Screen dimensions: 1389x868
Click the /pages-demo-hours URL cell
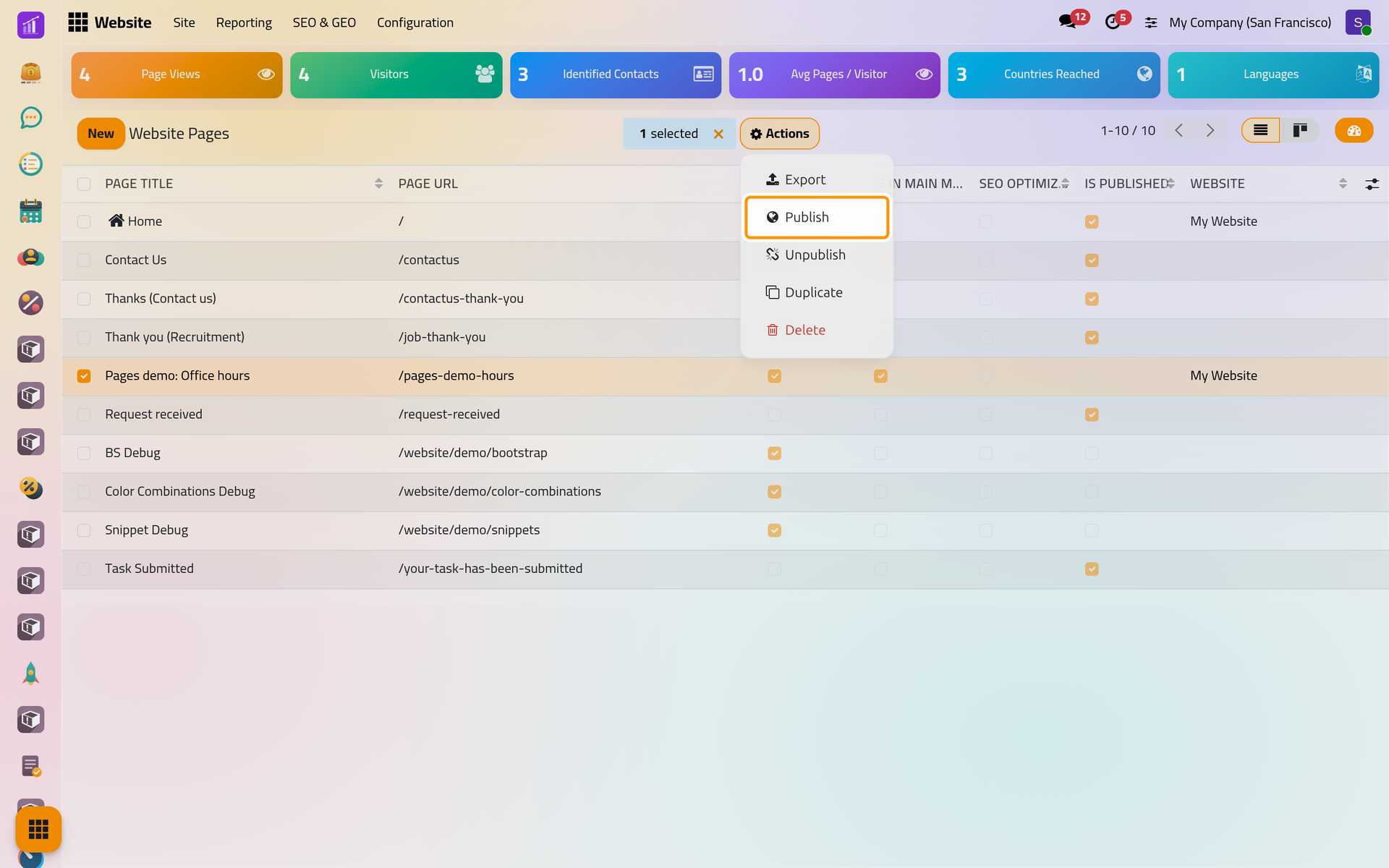tap(456, 375)
